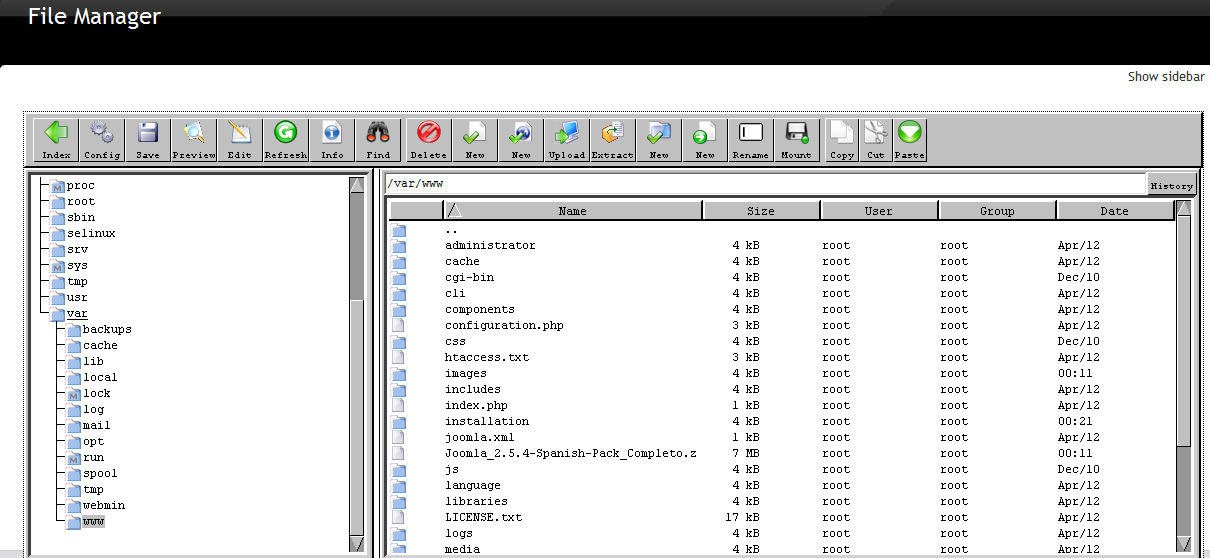Open the History button beside the path
This screenshot has height=558, width=1210.
click(x=1171, y=185)
